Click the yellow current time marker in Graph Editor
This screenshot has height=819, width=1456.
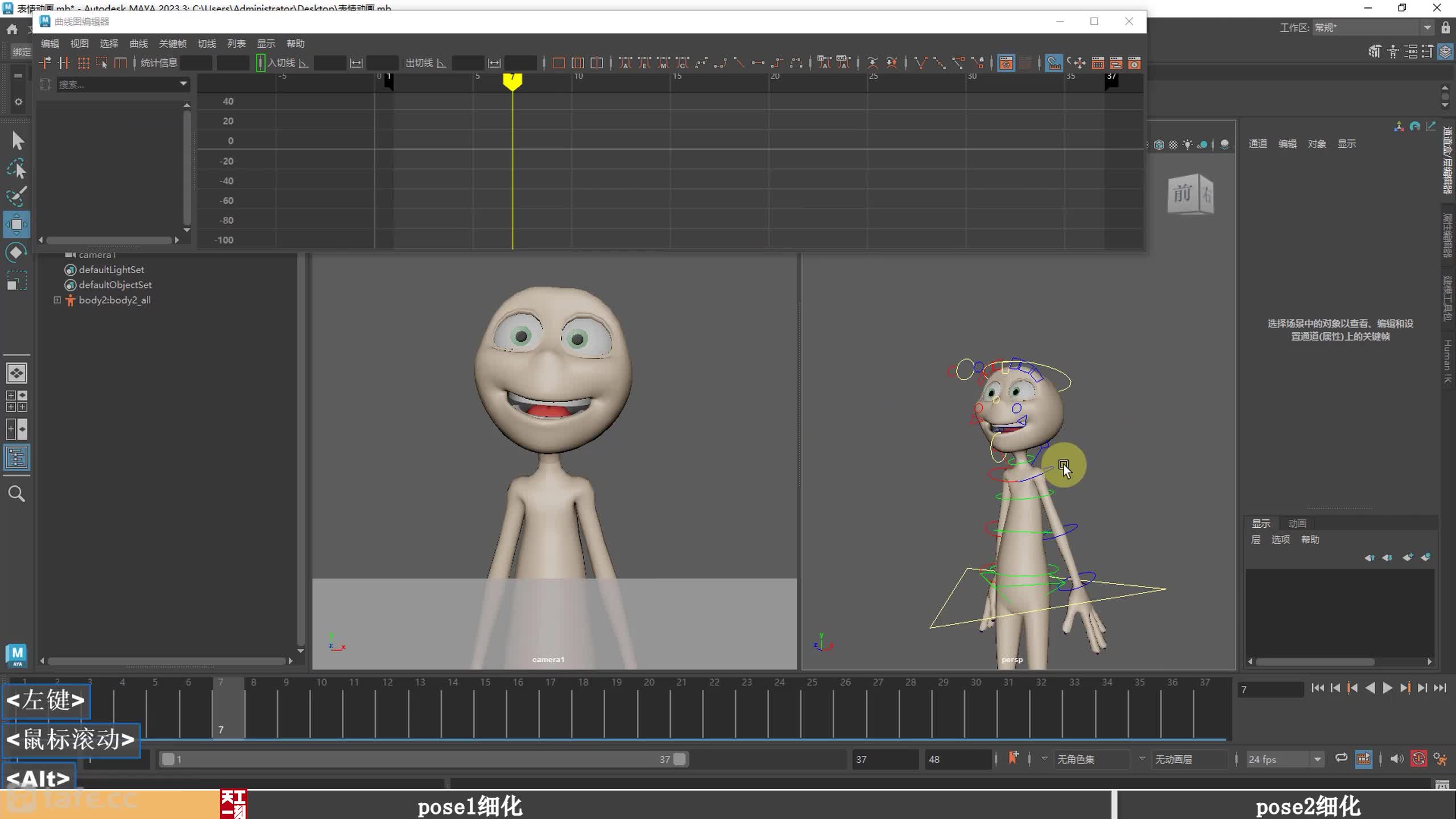point(512,82)
